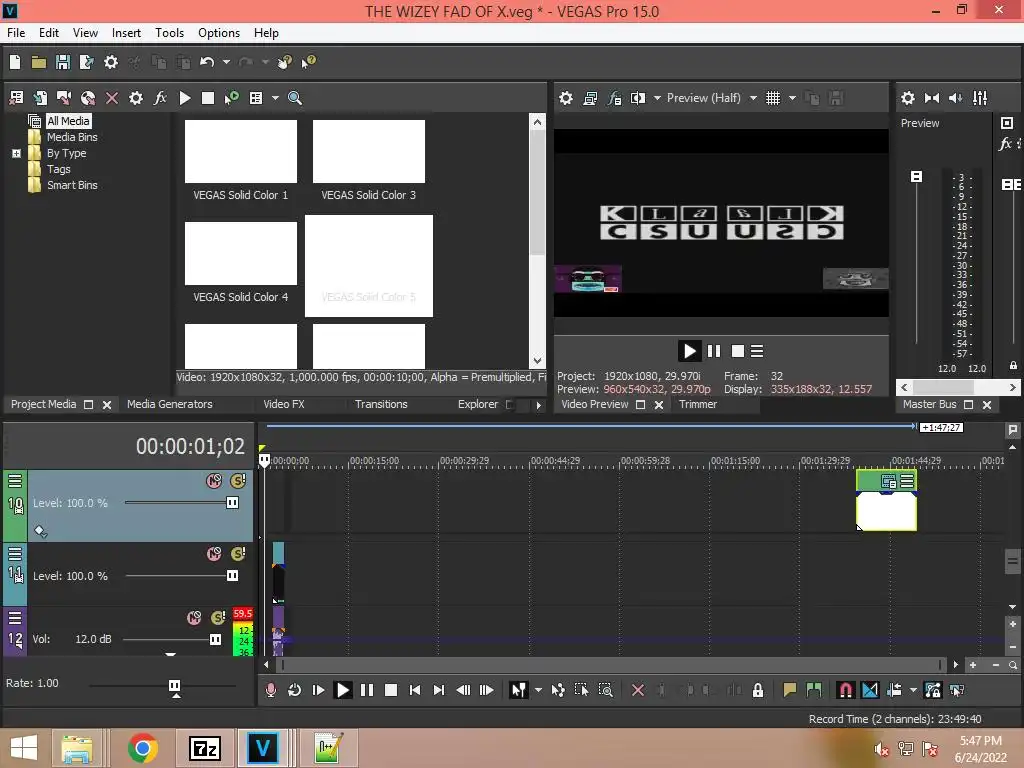Open 7-Zip from the taskbar
The image size is (1024, 768).
204,748
